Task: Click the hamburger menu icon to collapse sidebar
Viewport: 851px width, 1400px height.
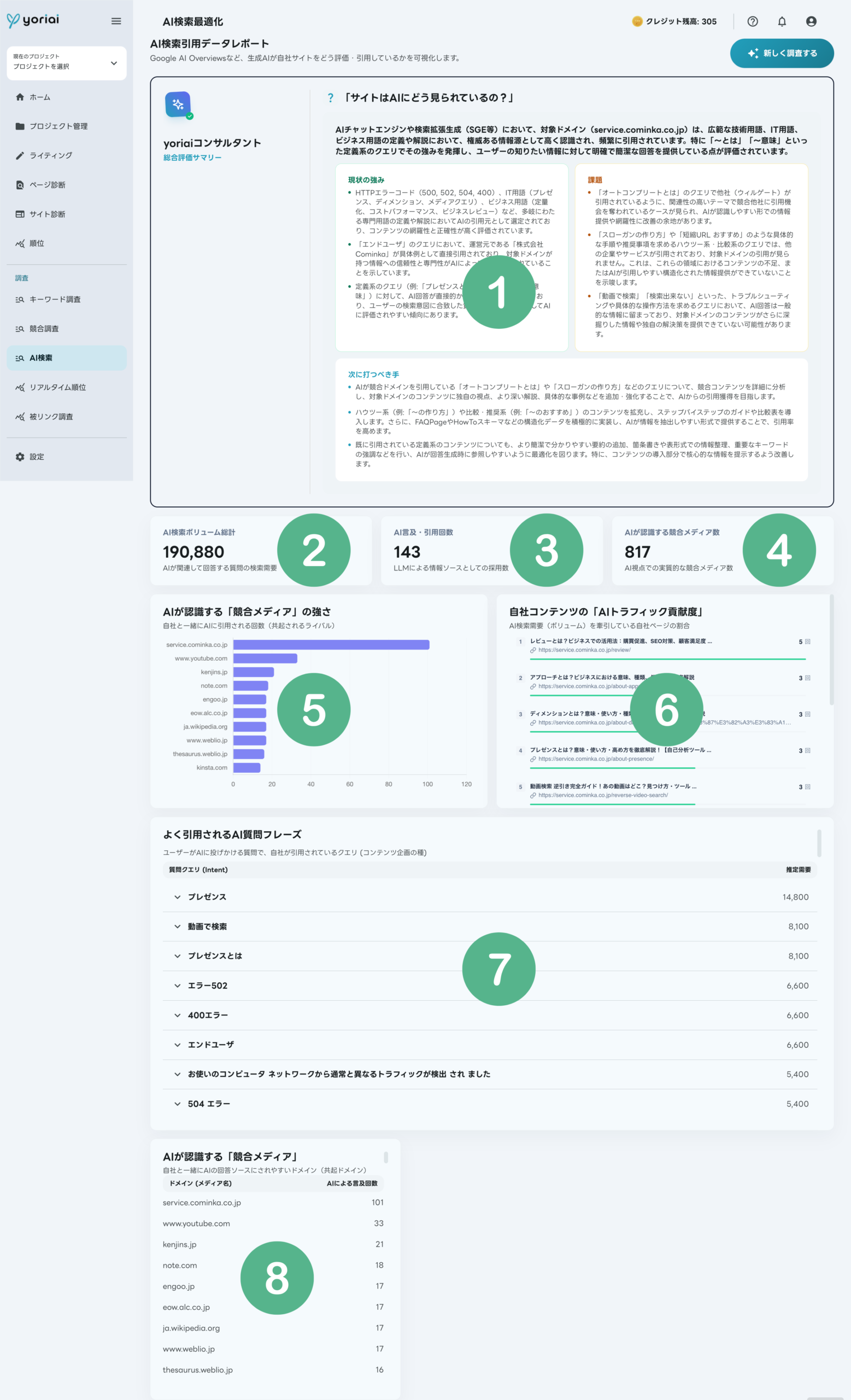Action: click(x=116, y=21)
